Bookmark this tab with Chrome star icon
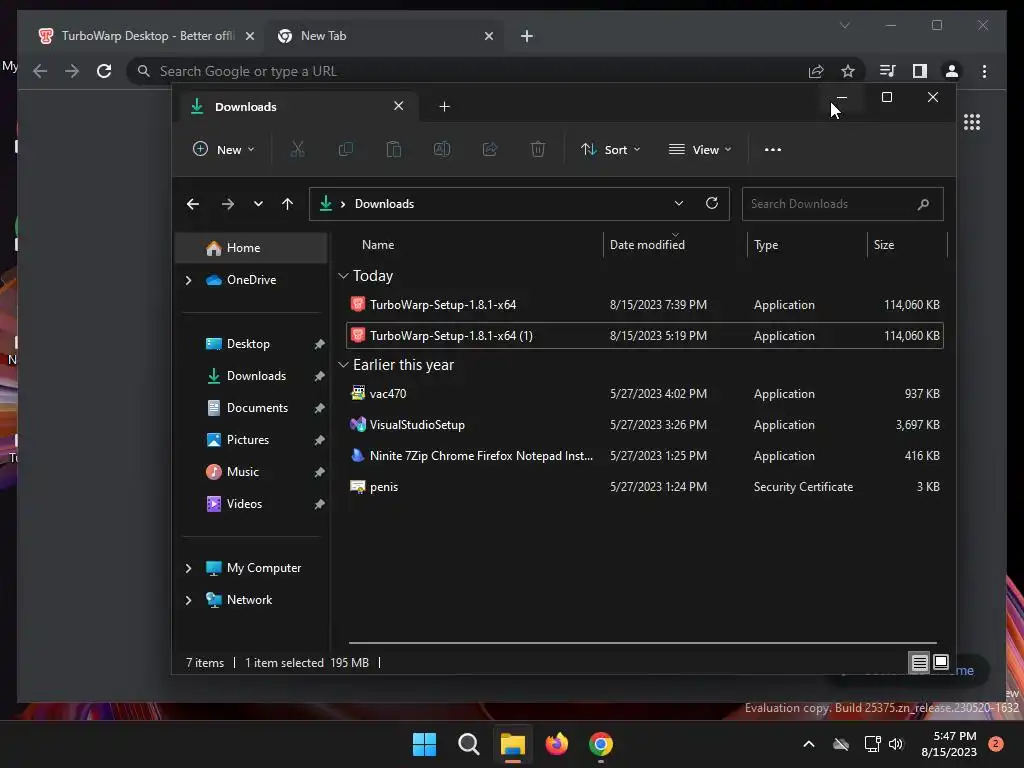The height and width of the screenshot is (768, 1024). 848,71
